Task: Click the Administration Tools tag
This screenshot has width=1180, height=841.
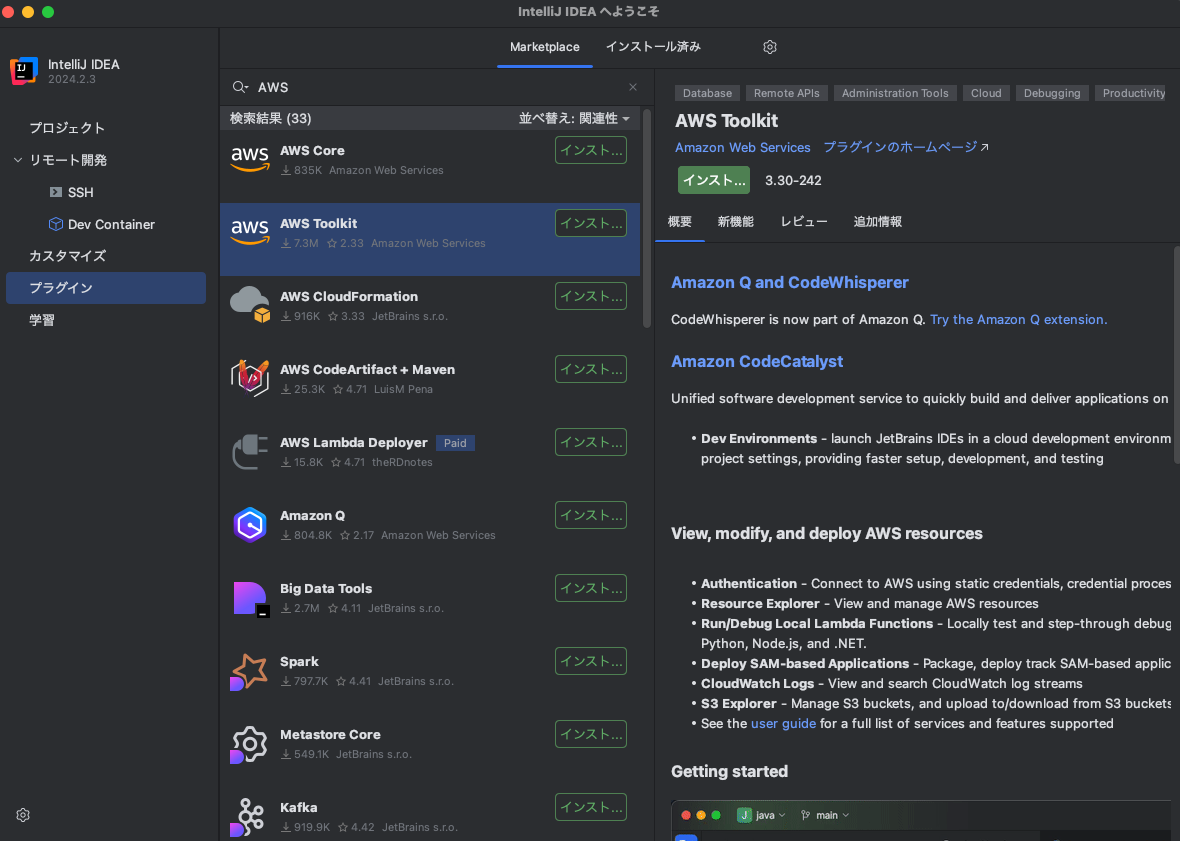Action: point(895,93)
